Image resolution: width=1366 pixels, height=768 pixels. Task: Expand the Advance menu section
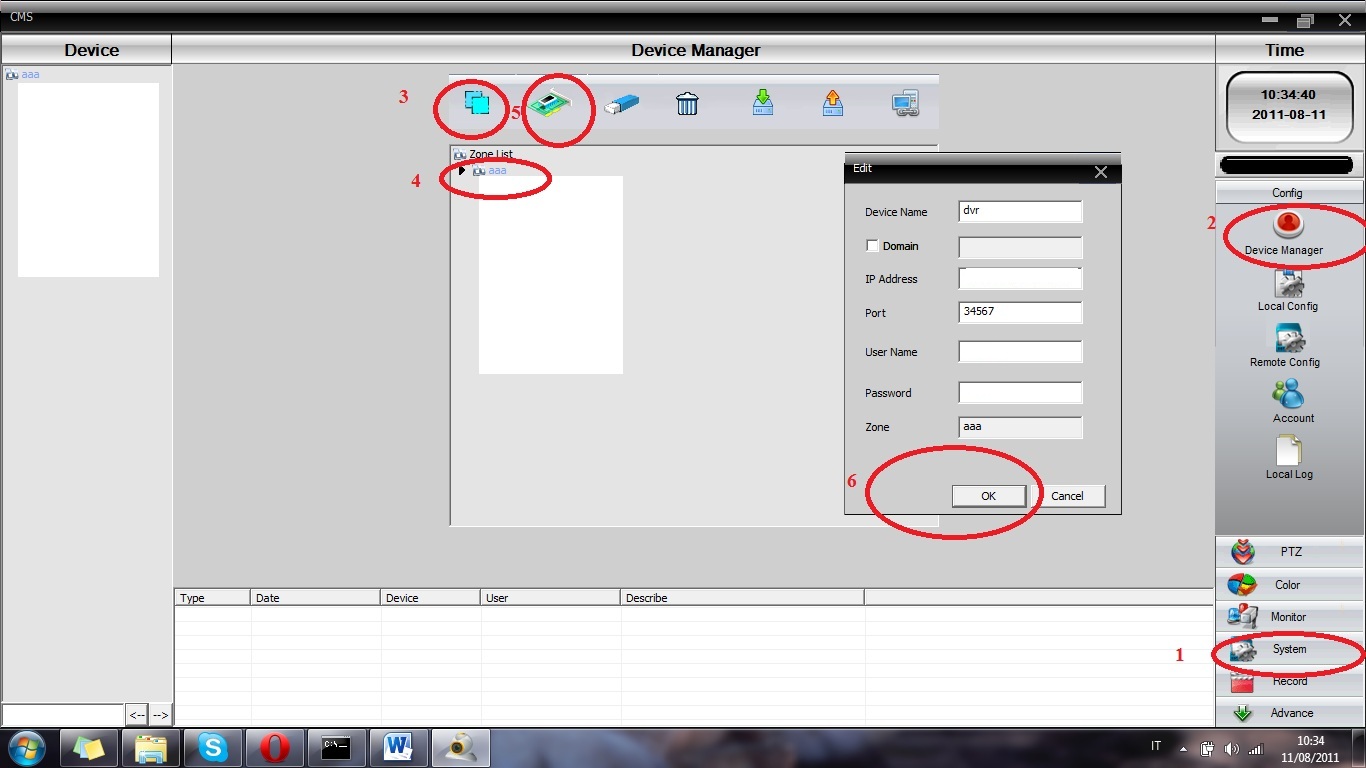point(1289,713)
